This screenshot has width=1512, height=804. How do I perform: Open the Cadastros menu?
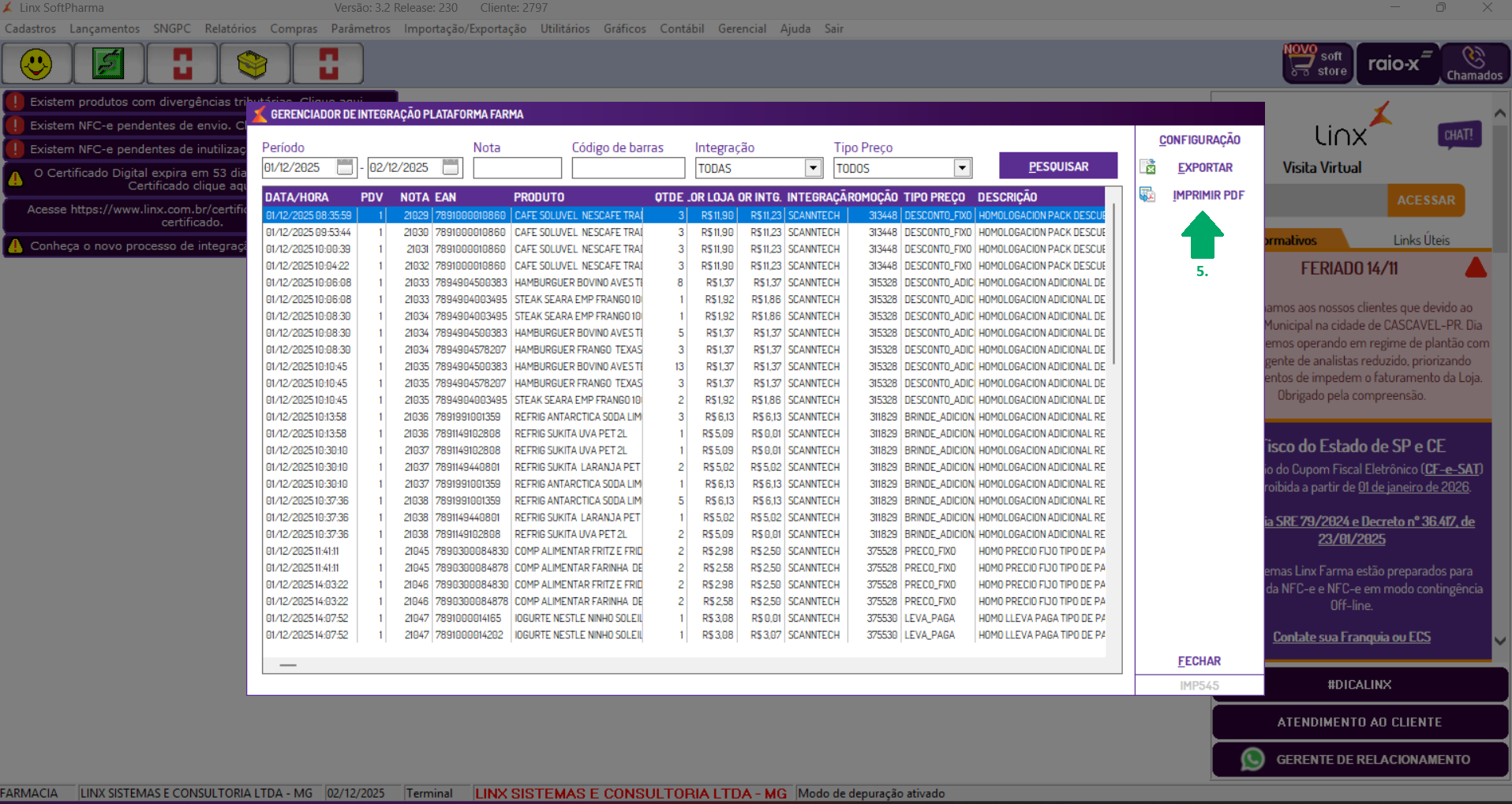click(31, 29)
